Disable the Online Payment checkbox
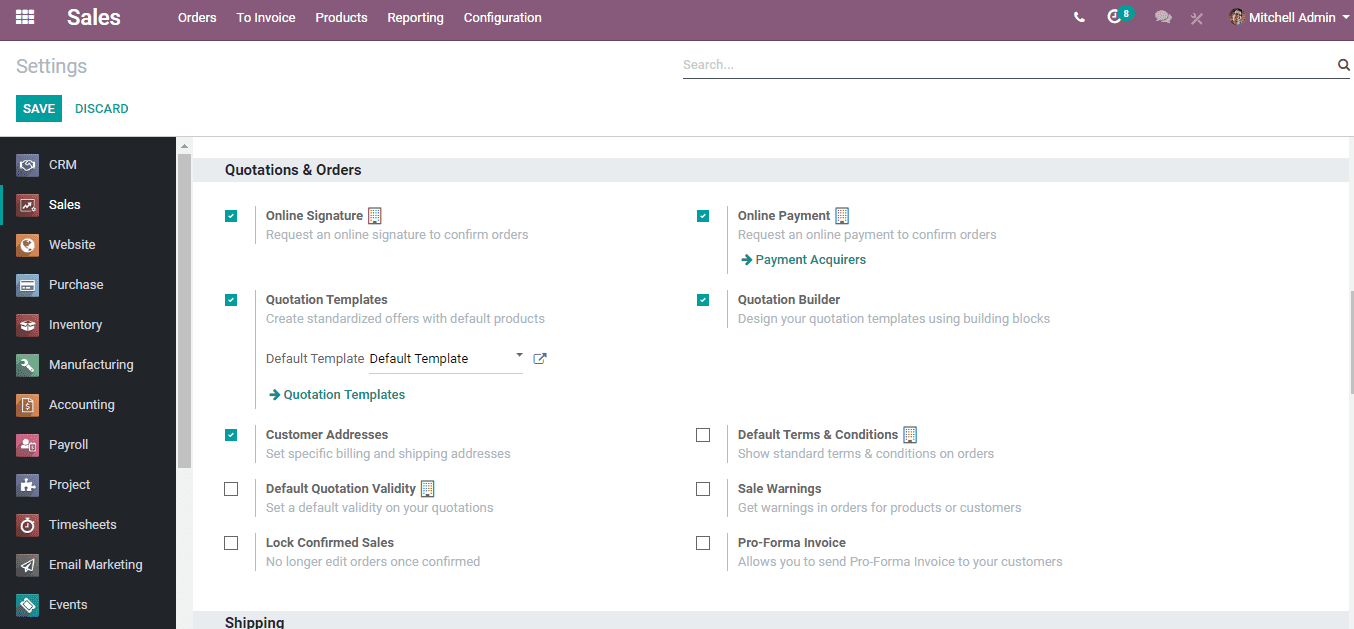Screen dimensions: 1354x629 [x=703, y=215]
